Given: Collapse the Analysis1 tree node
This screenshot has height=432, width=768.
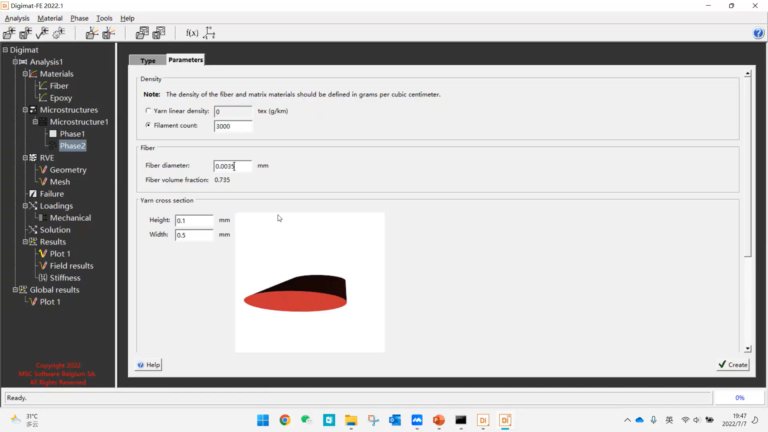Looking at the screenshot, I should tap(15, 62).
